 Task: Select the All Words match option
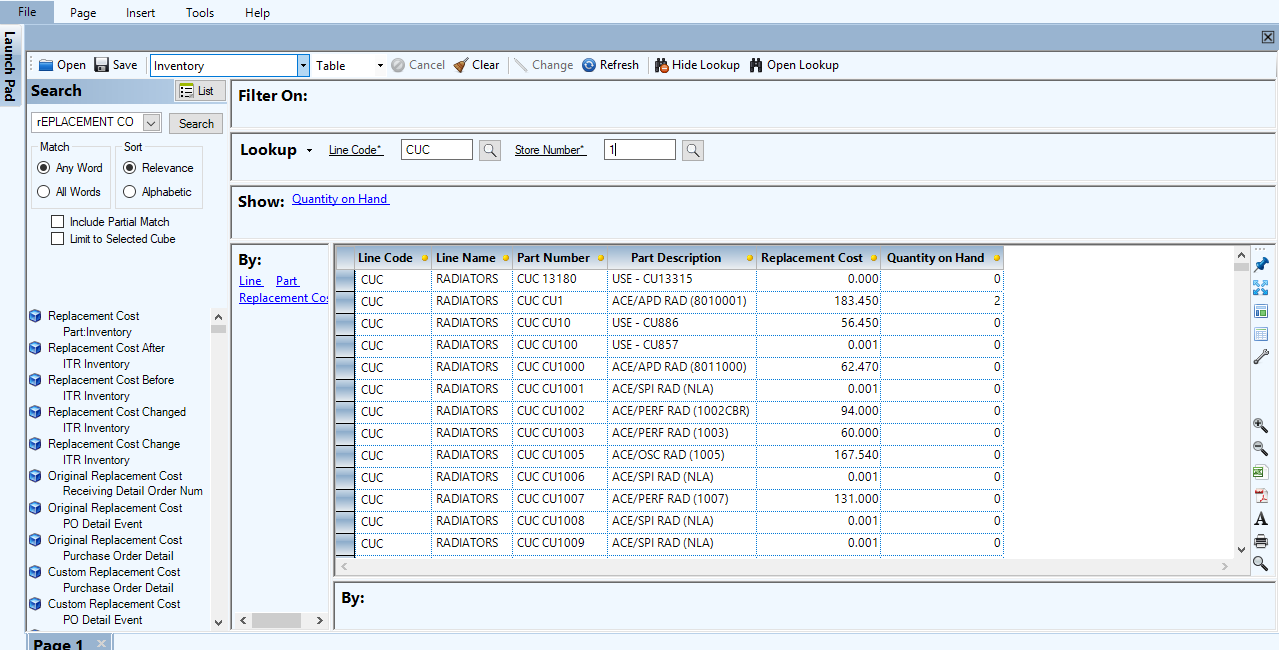tap(44, 192)
